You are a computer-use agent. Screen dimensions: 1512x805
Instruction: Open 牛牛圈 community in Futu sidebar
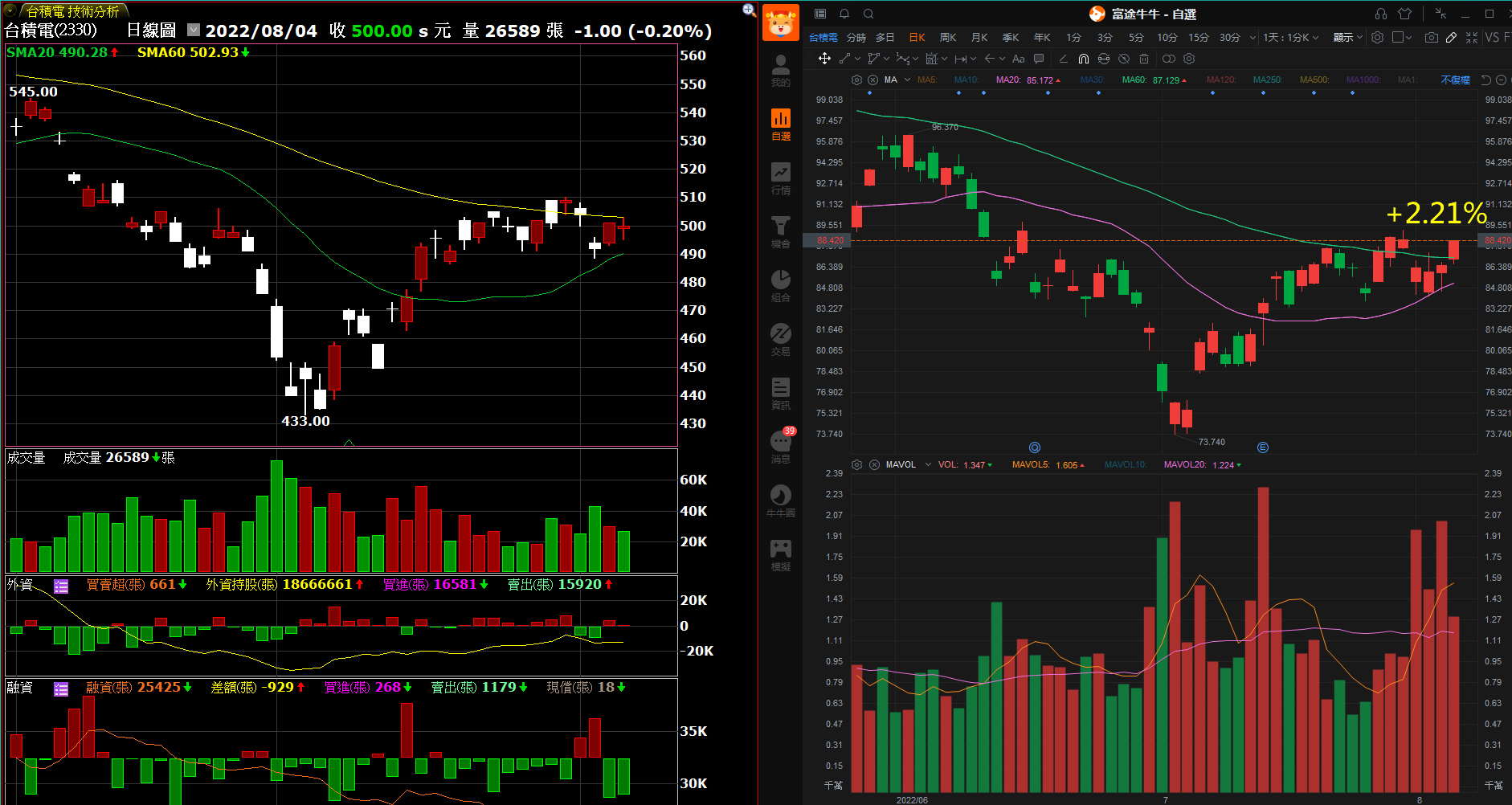click(x=781, y=501)
